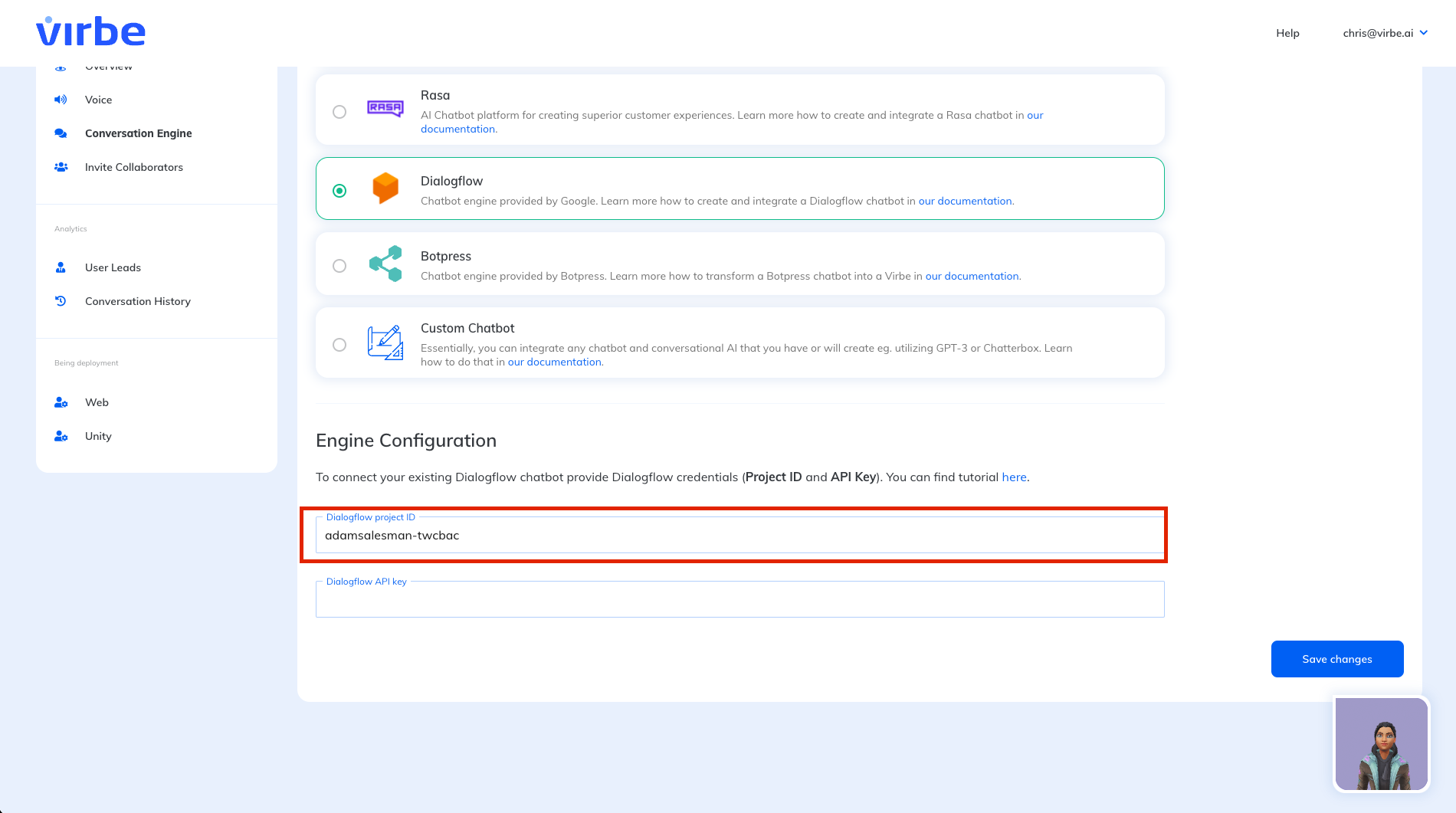Viewport: 1456px width, 813px height.
Task: Click the tutorial 'here' link
Action: [1014, 477]
